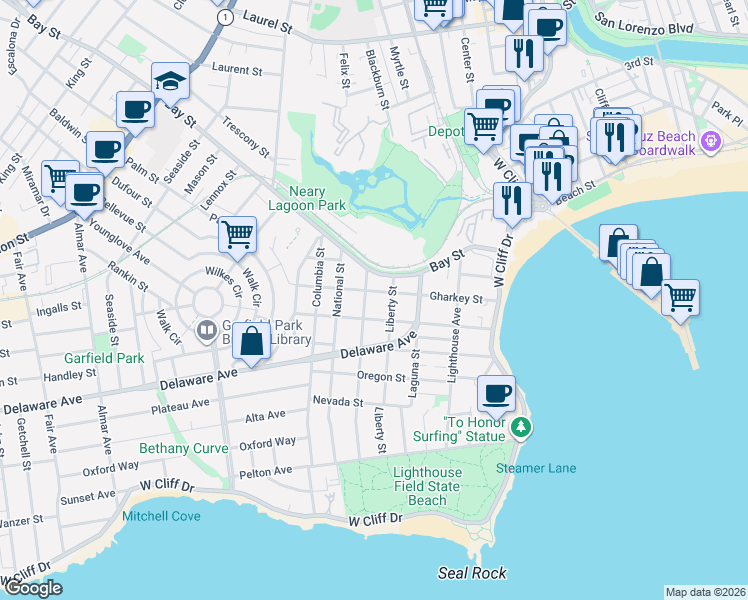
Task: Click the graduation cap school marker
Action: coord(170,82)
